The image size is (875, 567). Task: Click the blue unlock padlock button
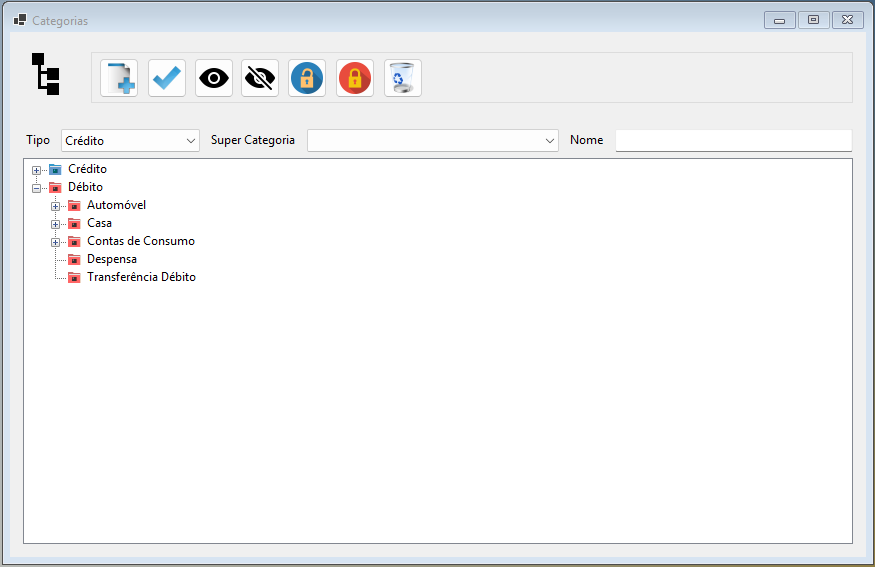pos(307,78)
